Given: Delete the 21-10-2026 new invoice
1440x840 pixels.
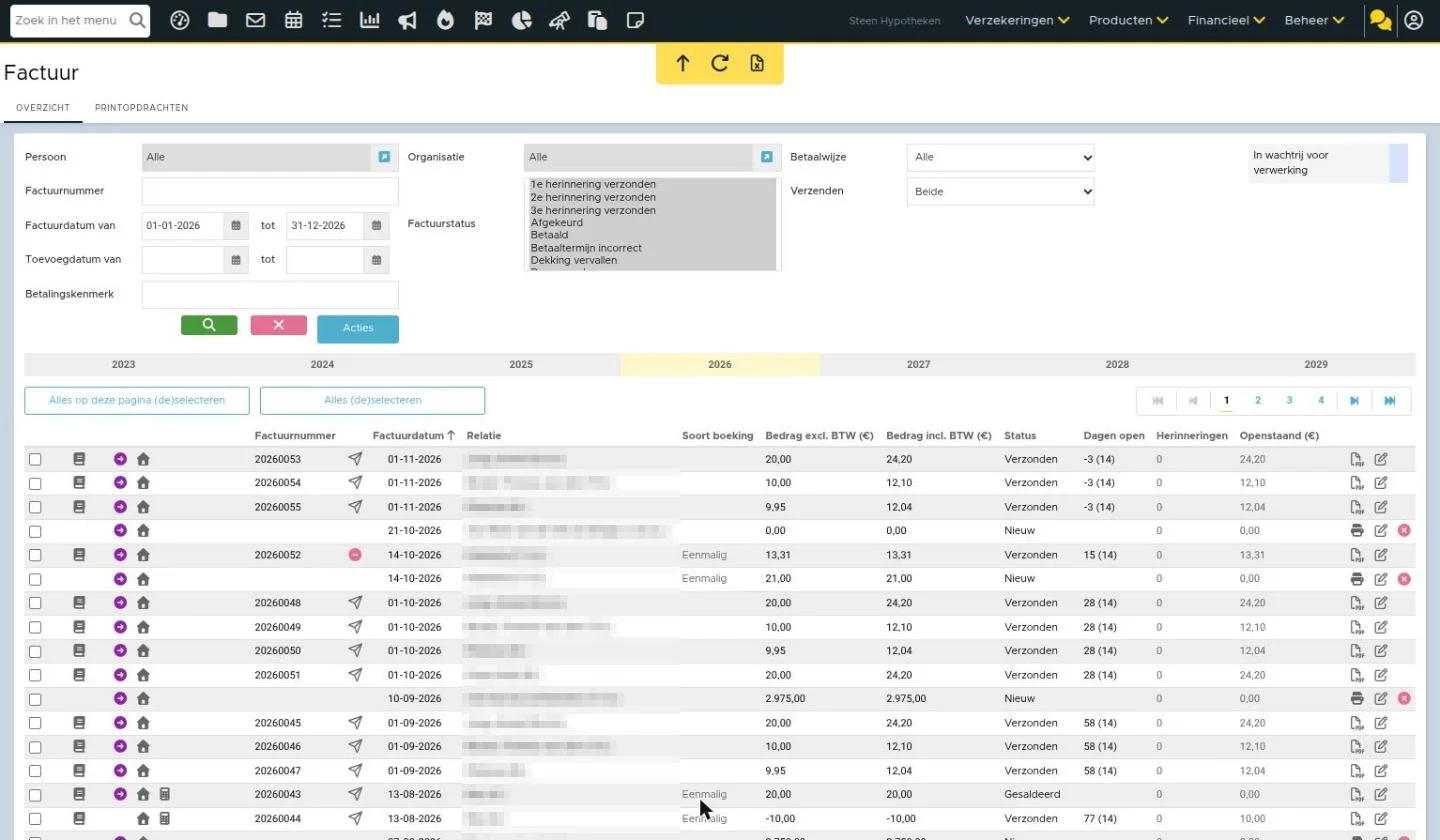Looking at the screenshot, I should tap(1404, 531).
